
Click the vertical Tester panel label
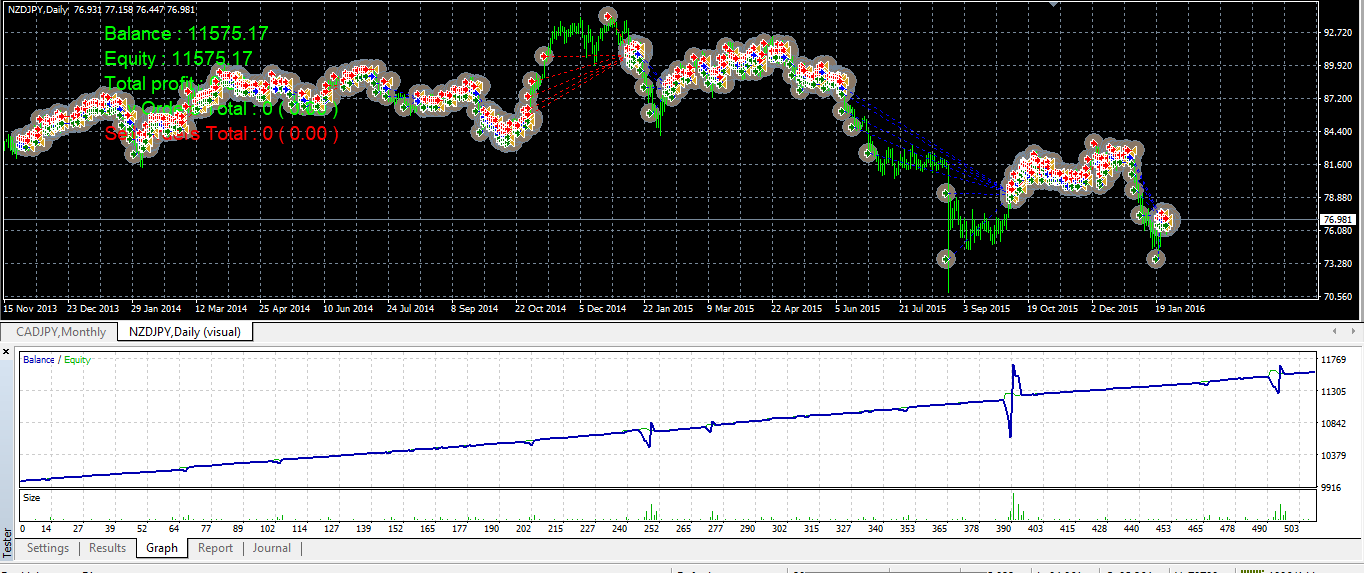point(9,542)
